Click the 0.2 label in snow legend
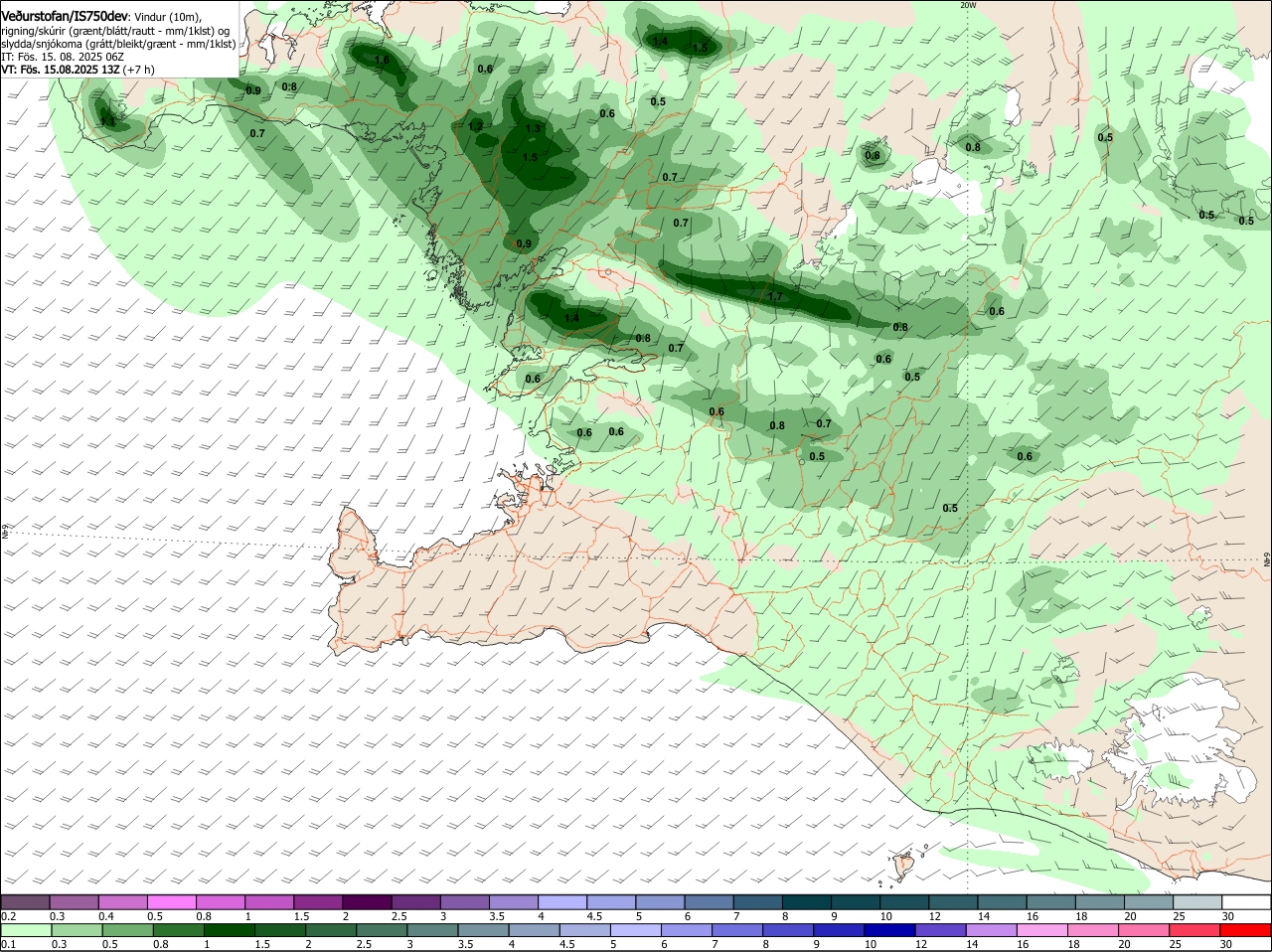 click(x=8, y=915)
